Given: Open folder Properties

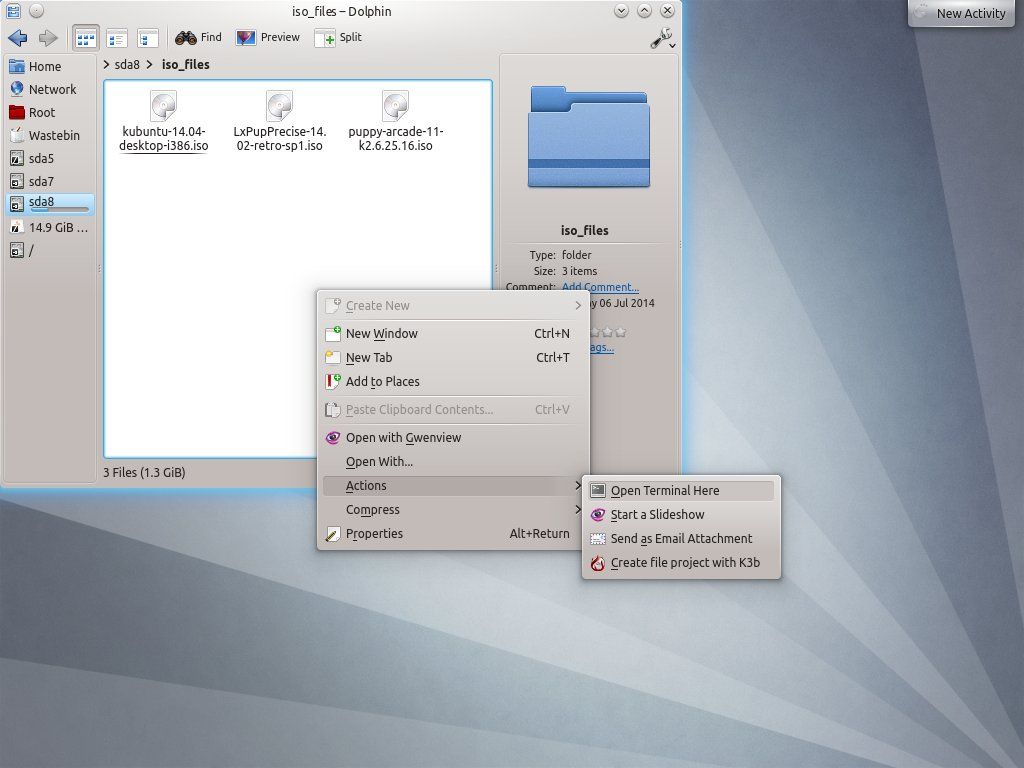Looking at the screenshot, I should coord(451,534).
